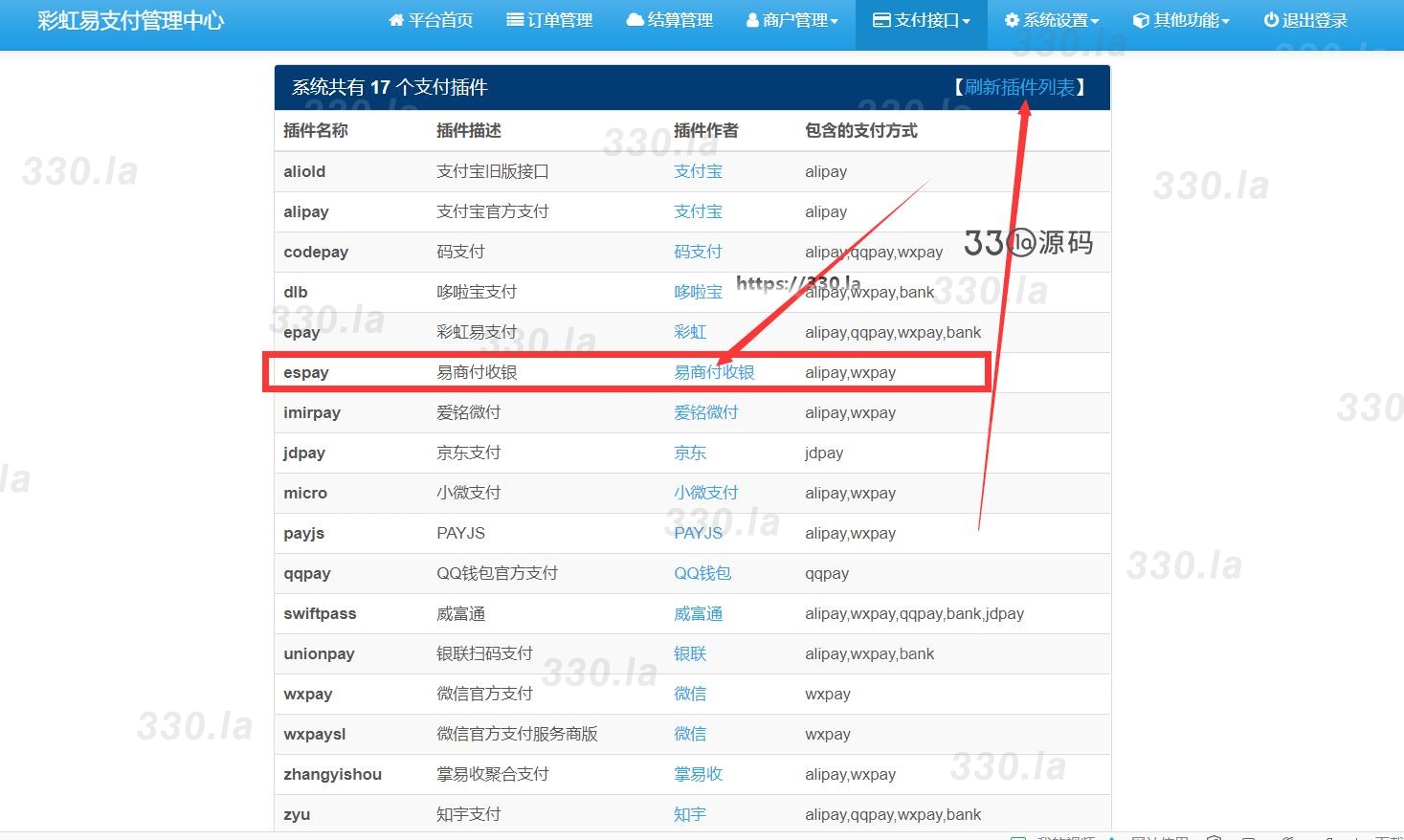1404x840 pixels.
Task: Select the payjs plugin name
Action: point(304,533)
